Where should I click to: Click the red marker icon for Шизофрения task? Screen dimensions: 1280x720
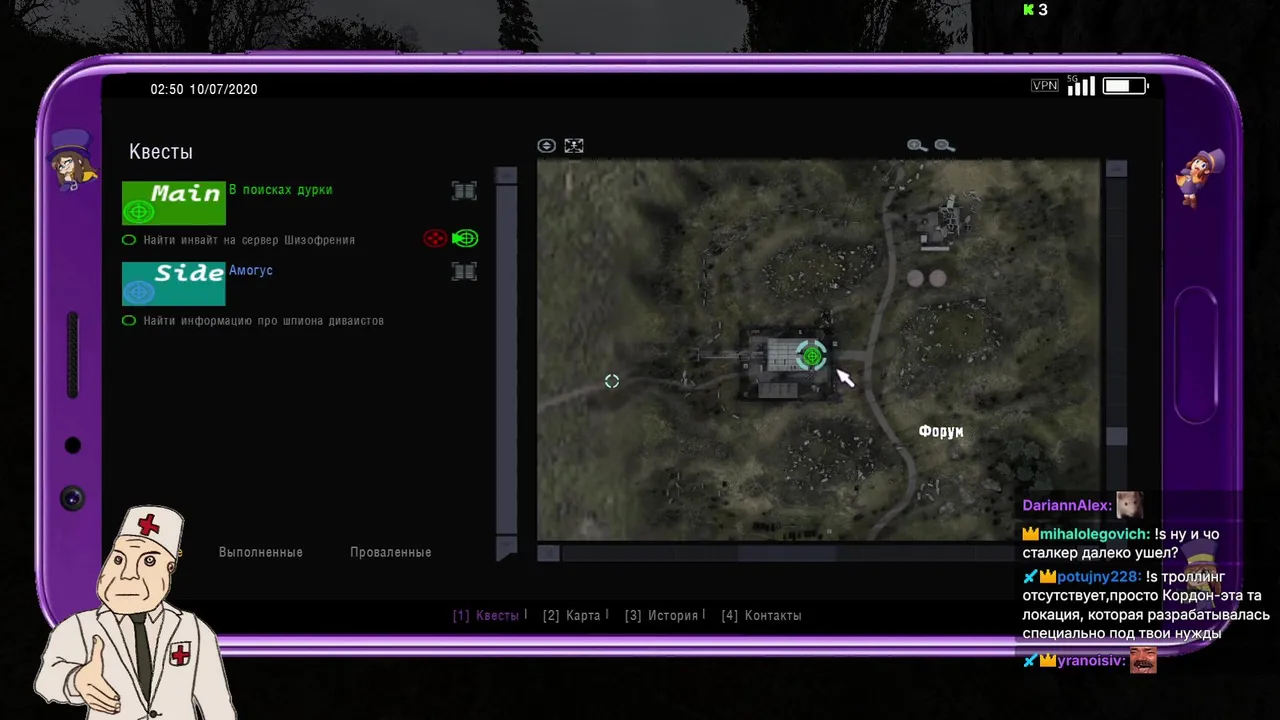[435, 238]
